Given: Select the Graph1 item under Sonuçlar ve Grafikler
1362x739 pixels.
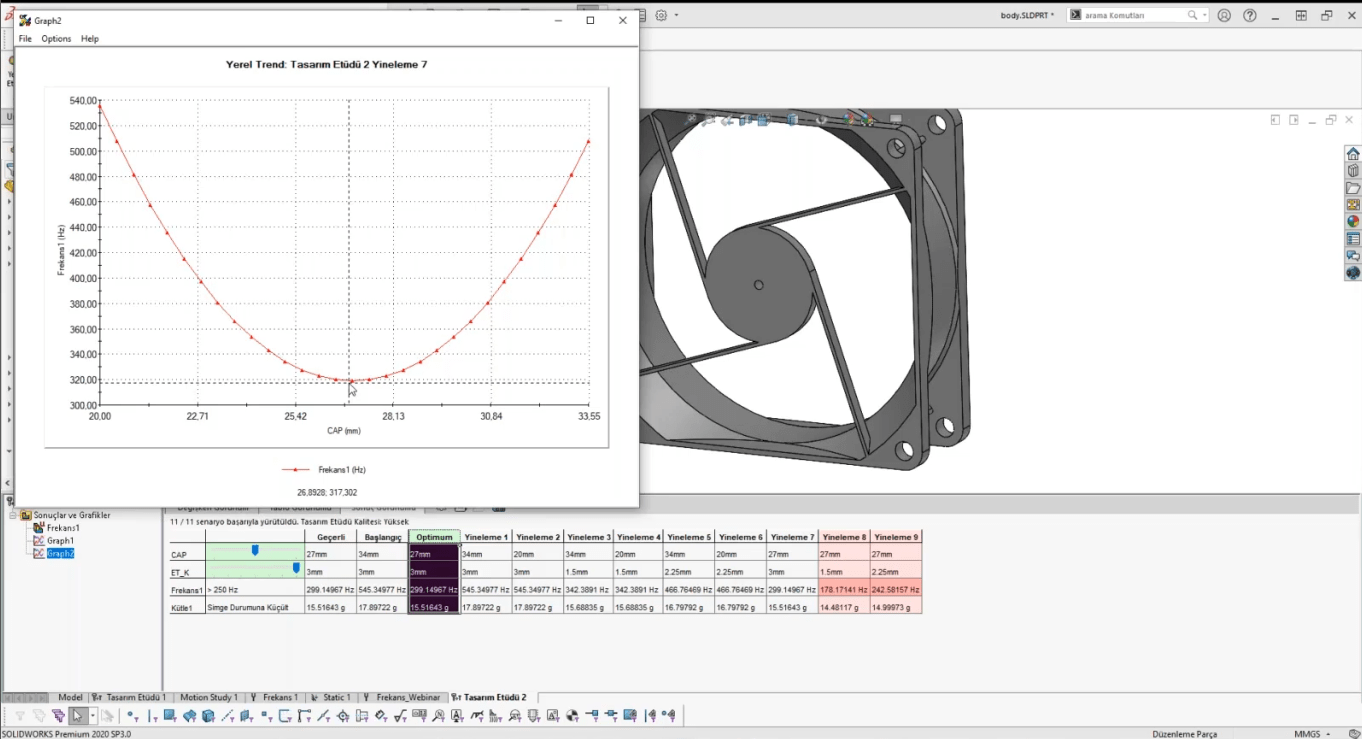Looking at the screenshot, I should pos(62,541).
